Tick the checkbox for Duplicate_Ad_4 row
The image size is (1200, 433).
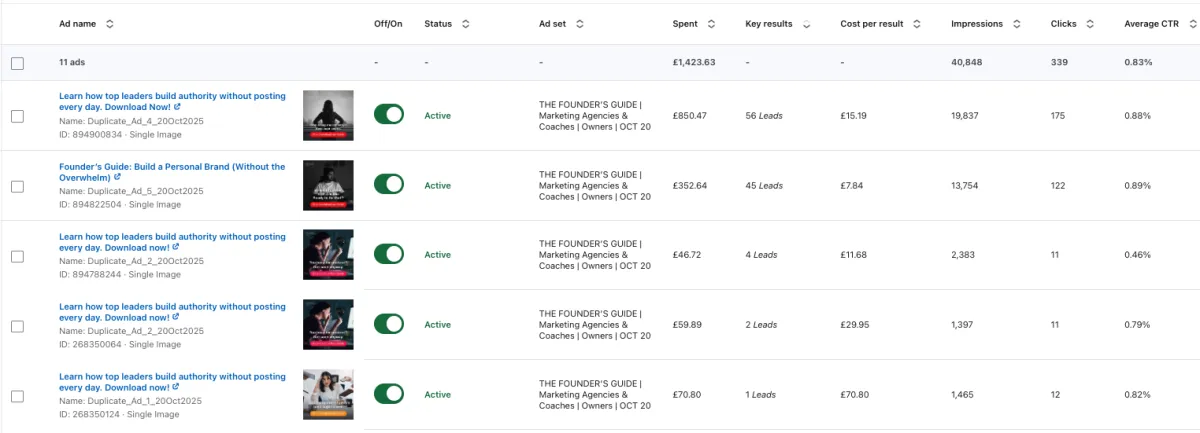[x=17, y=116]
